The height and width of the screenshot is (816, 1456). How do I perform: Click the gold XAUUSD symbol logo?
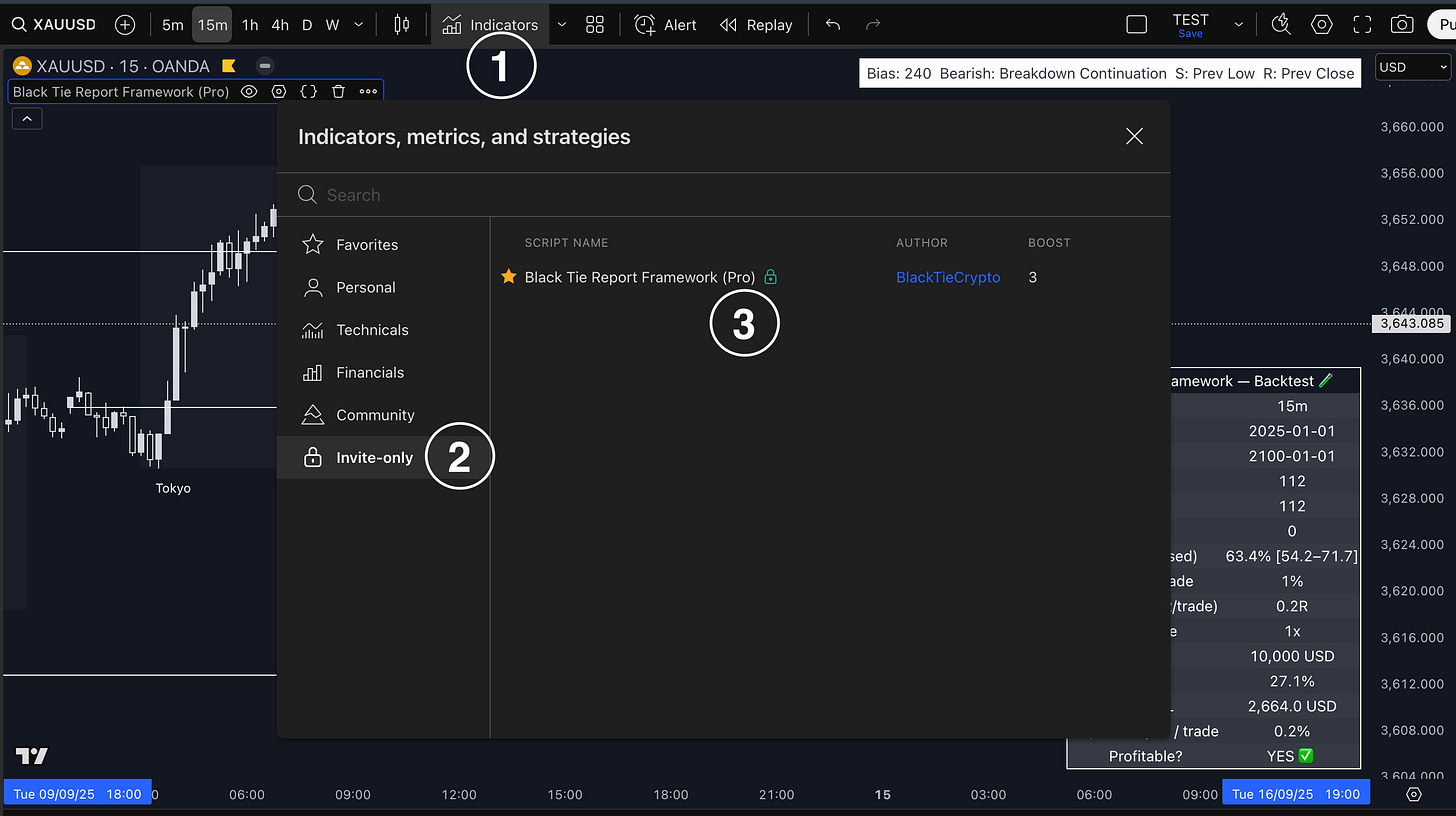point(22,67)
